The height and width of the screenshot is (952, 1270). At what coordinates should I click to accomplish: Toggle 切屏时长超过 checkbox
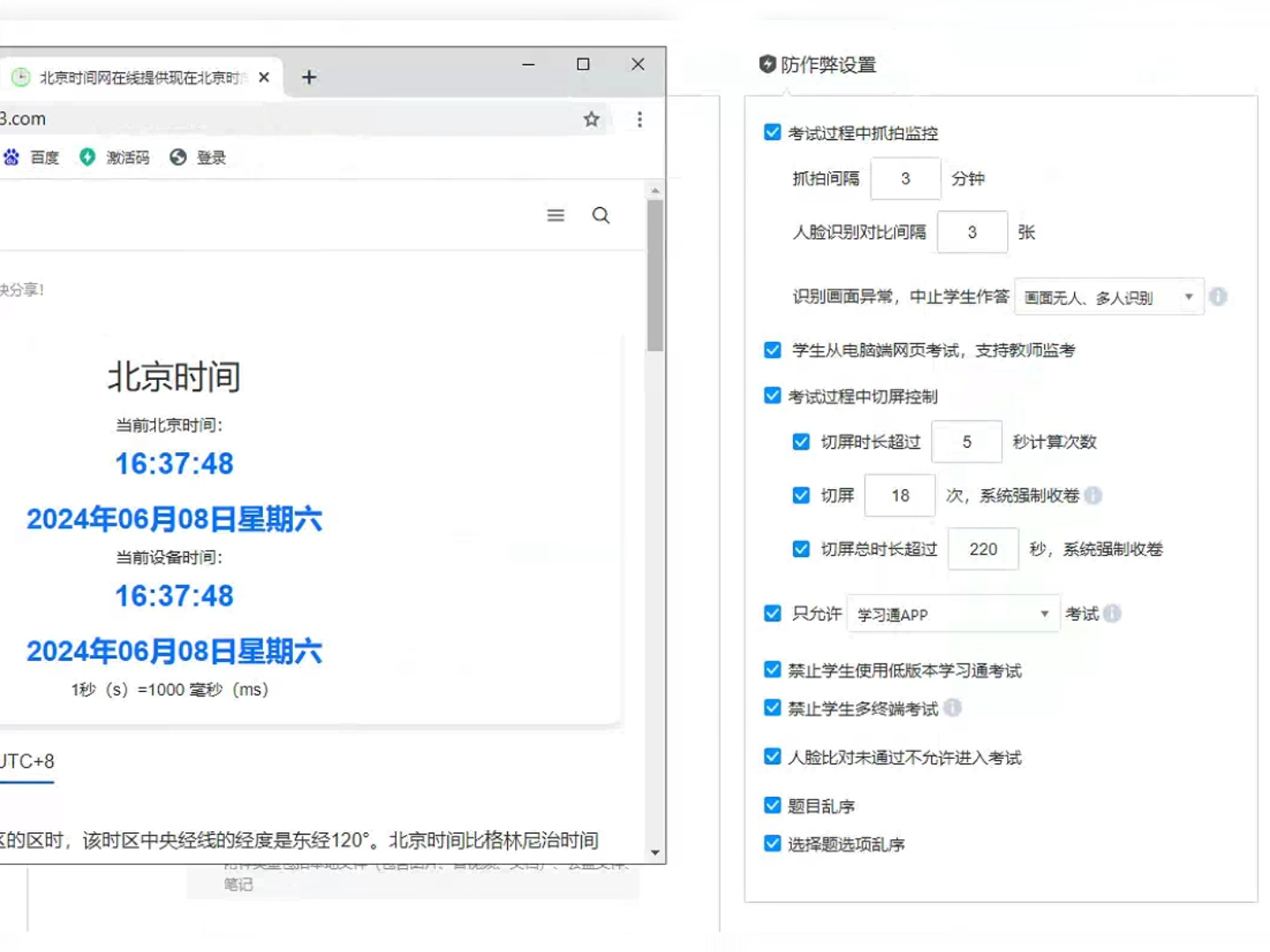tap(801, 442)
